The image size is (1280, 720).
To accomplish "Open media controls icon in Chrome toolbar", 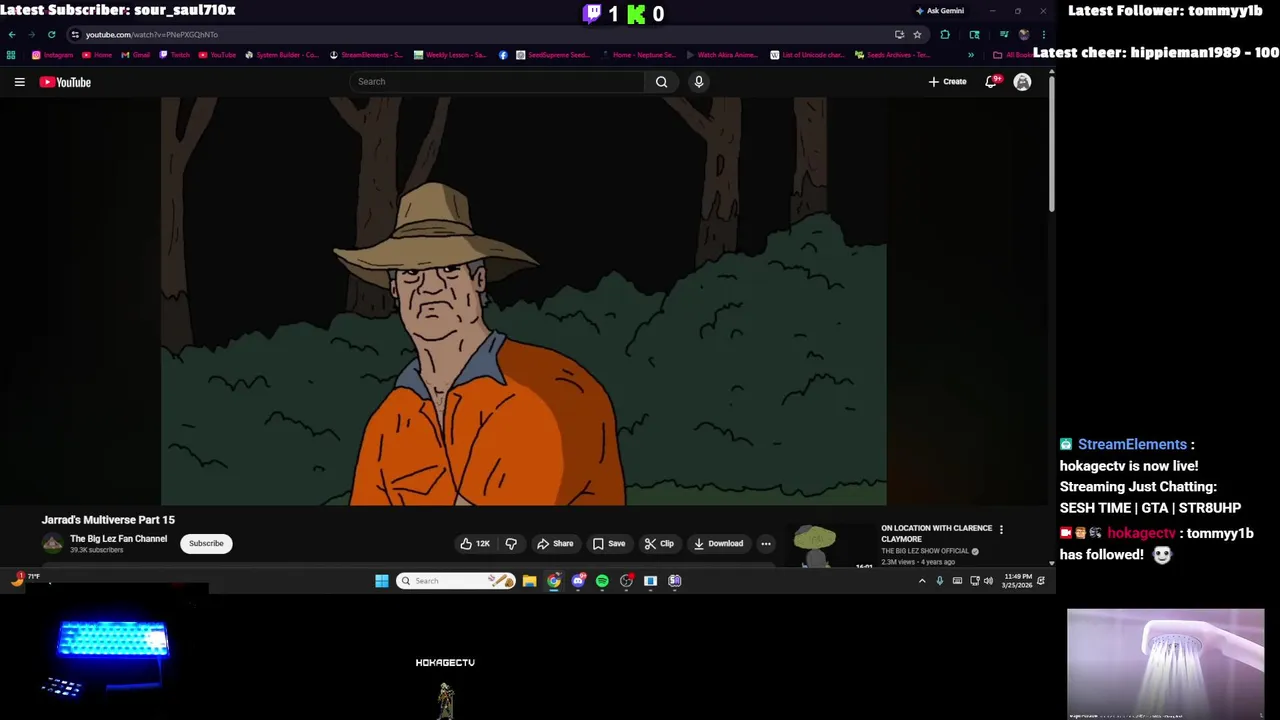I will (1004, 35).
